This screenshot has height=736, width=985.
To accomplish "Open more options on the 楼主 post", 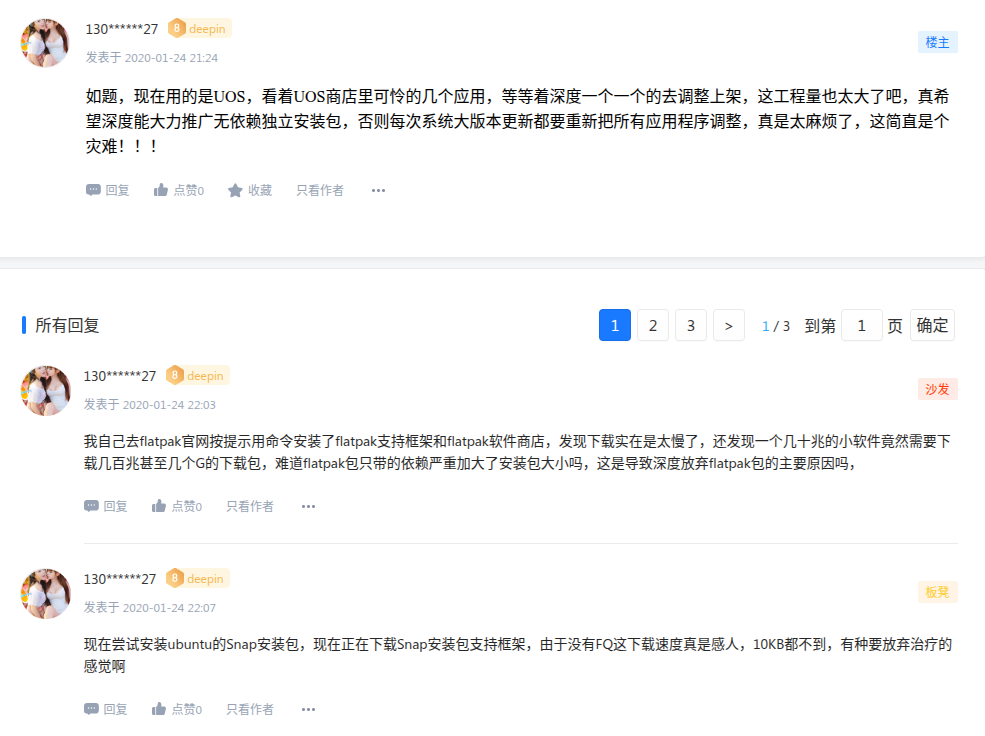I will coord(378,190).
